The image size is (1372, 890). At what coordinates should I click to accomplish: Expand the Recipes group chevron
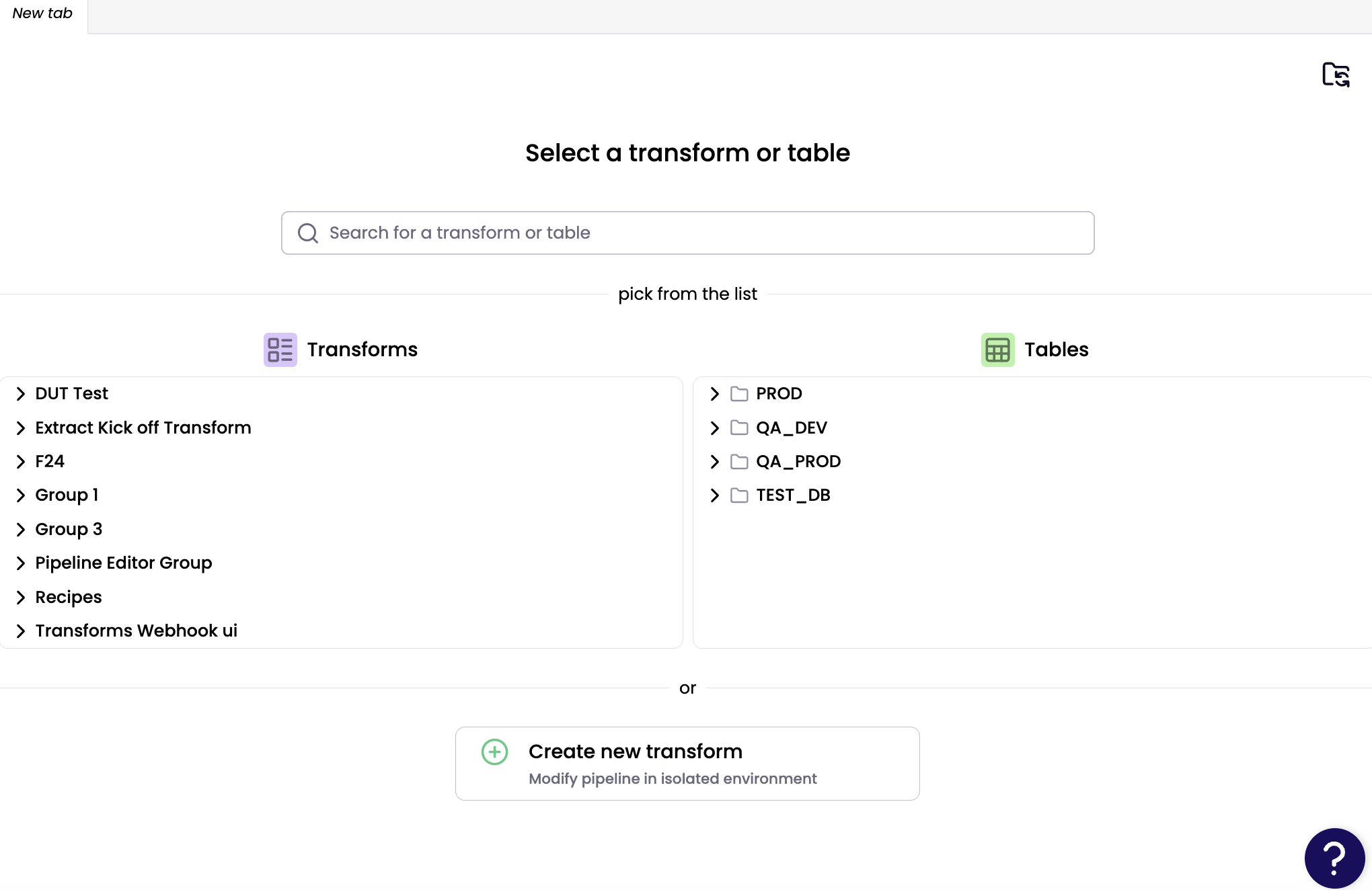pos(21,598)
